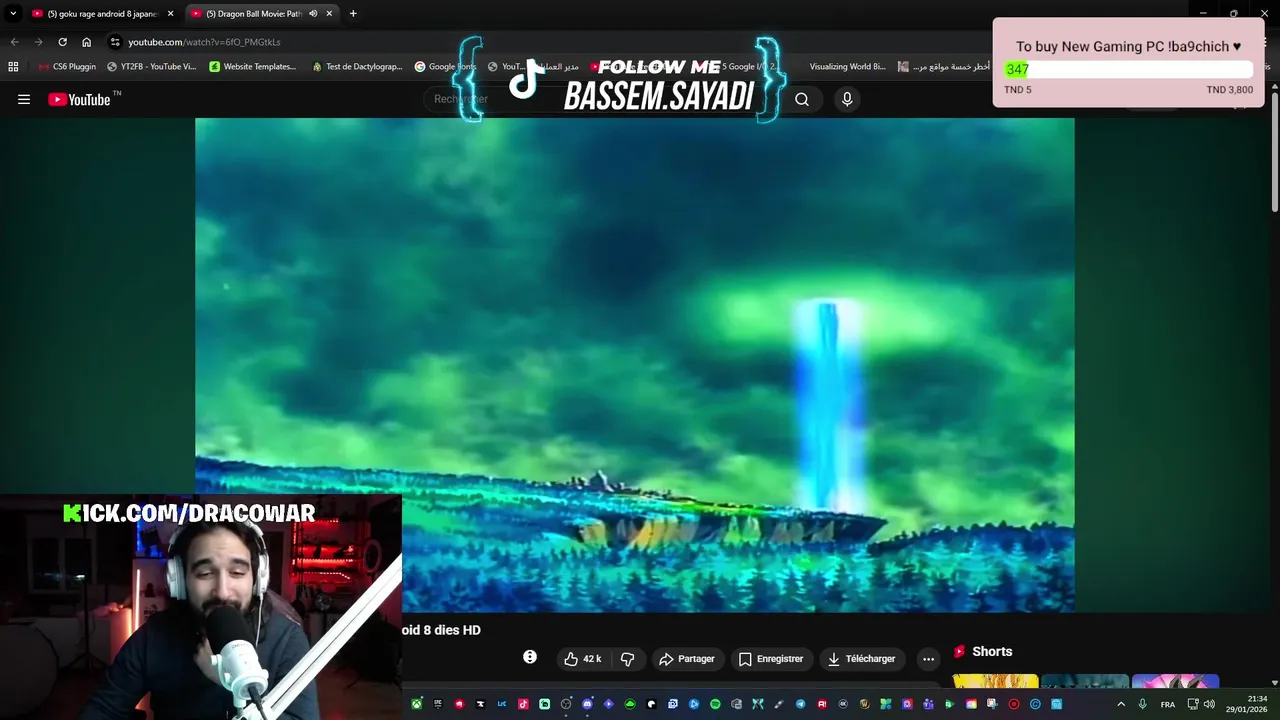Open the Visualizing World Bi... bookmark
This screenshot has width=1280, height=720.
(x=847, y=67)
